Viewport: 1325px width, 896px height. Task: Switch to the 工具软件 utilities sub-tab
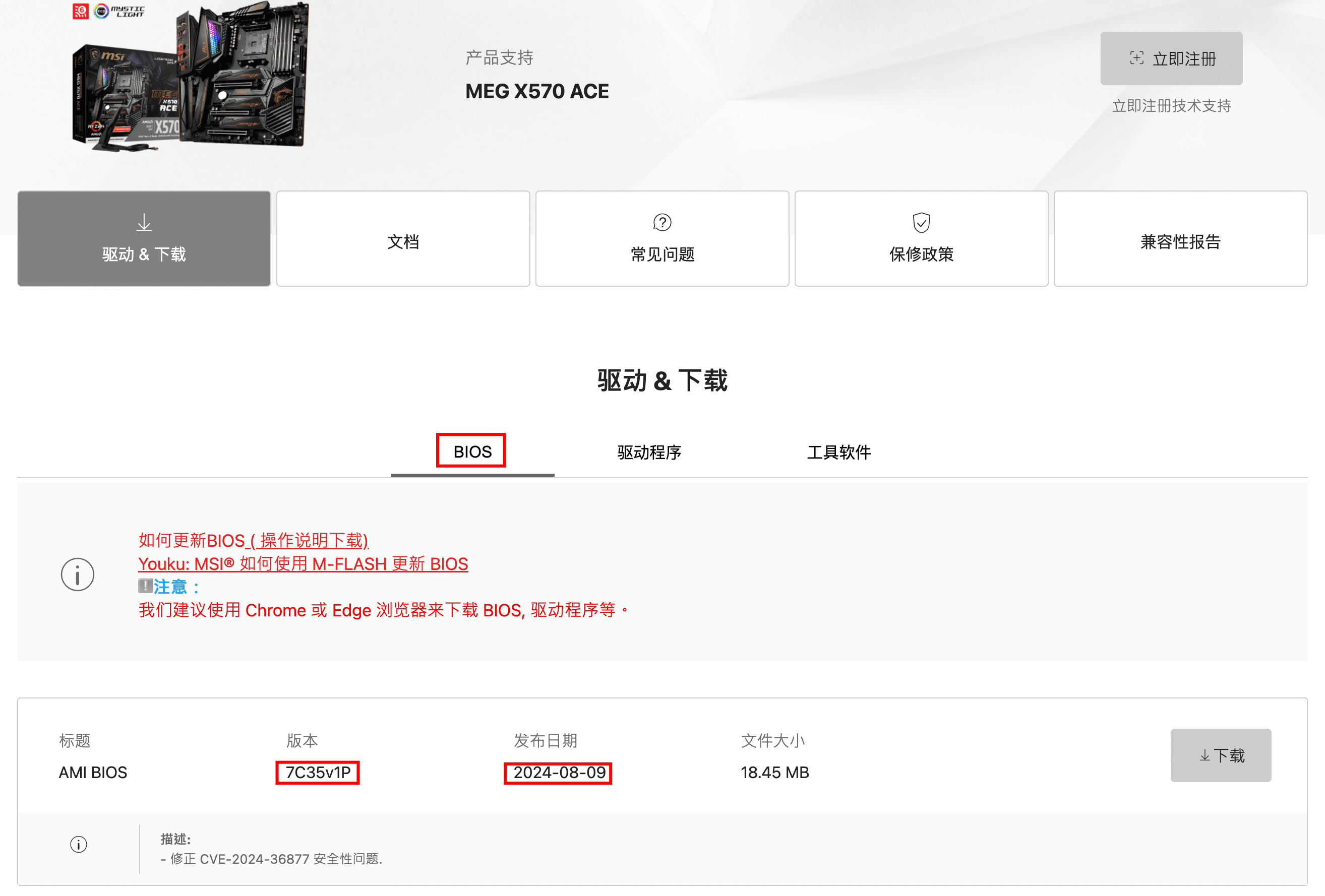coord(838,452)
